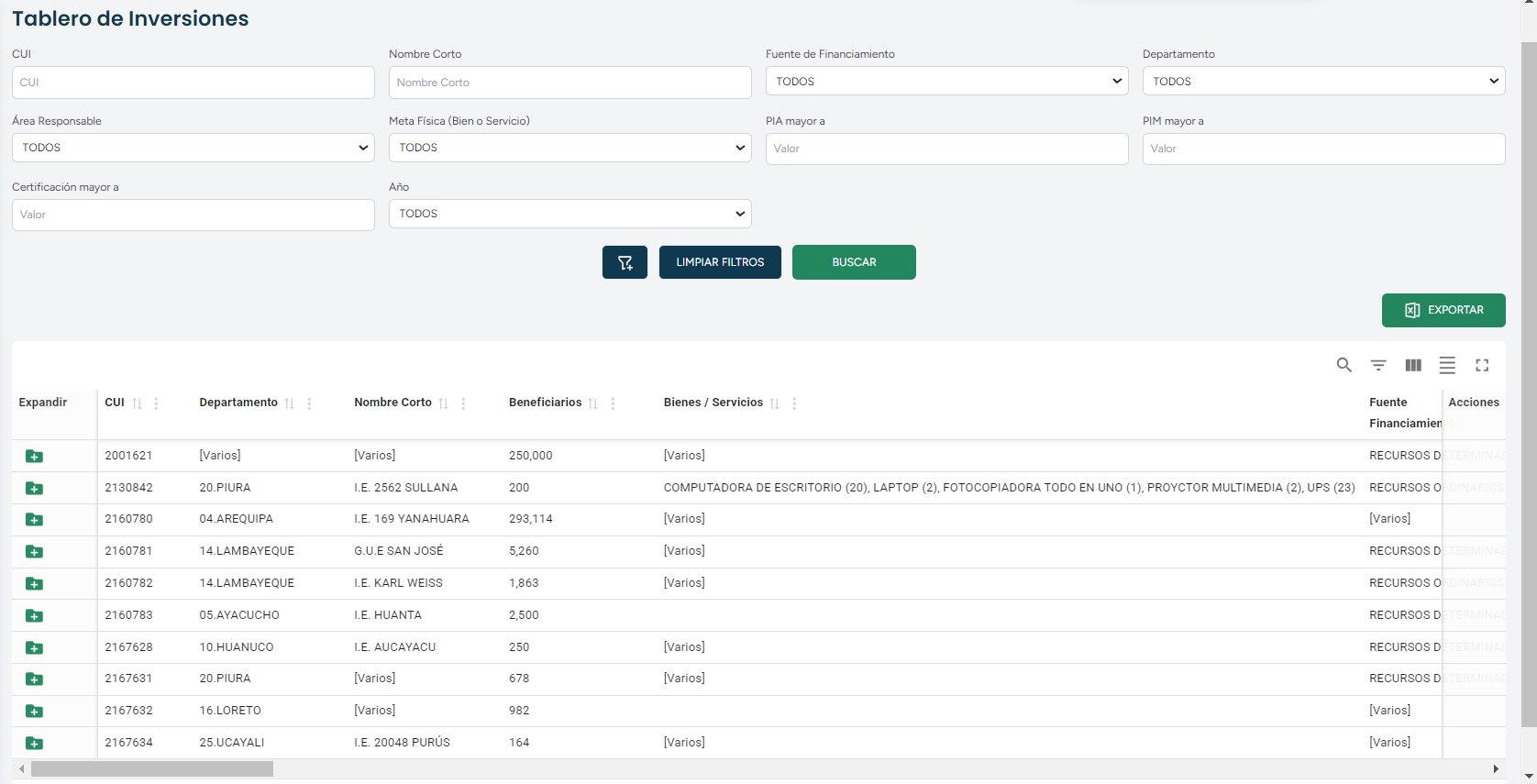Open Fuente de Financiamiento dropdown
1537x784 pixels.
(x=946, y=82)
